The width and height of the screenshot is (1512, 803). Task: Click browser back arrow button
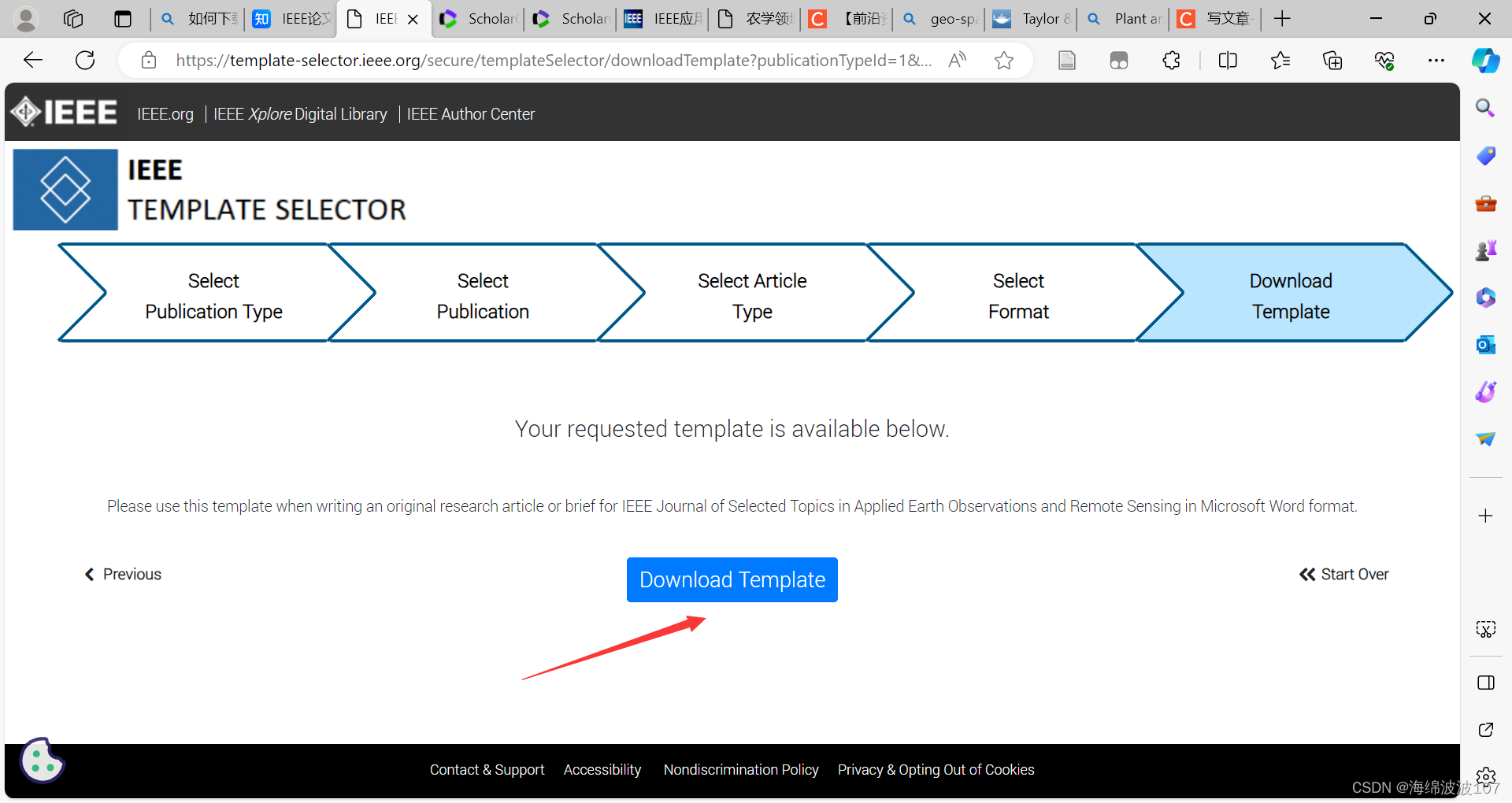click(33, 60)
